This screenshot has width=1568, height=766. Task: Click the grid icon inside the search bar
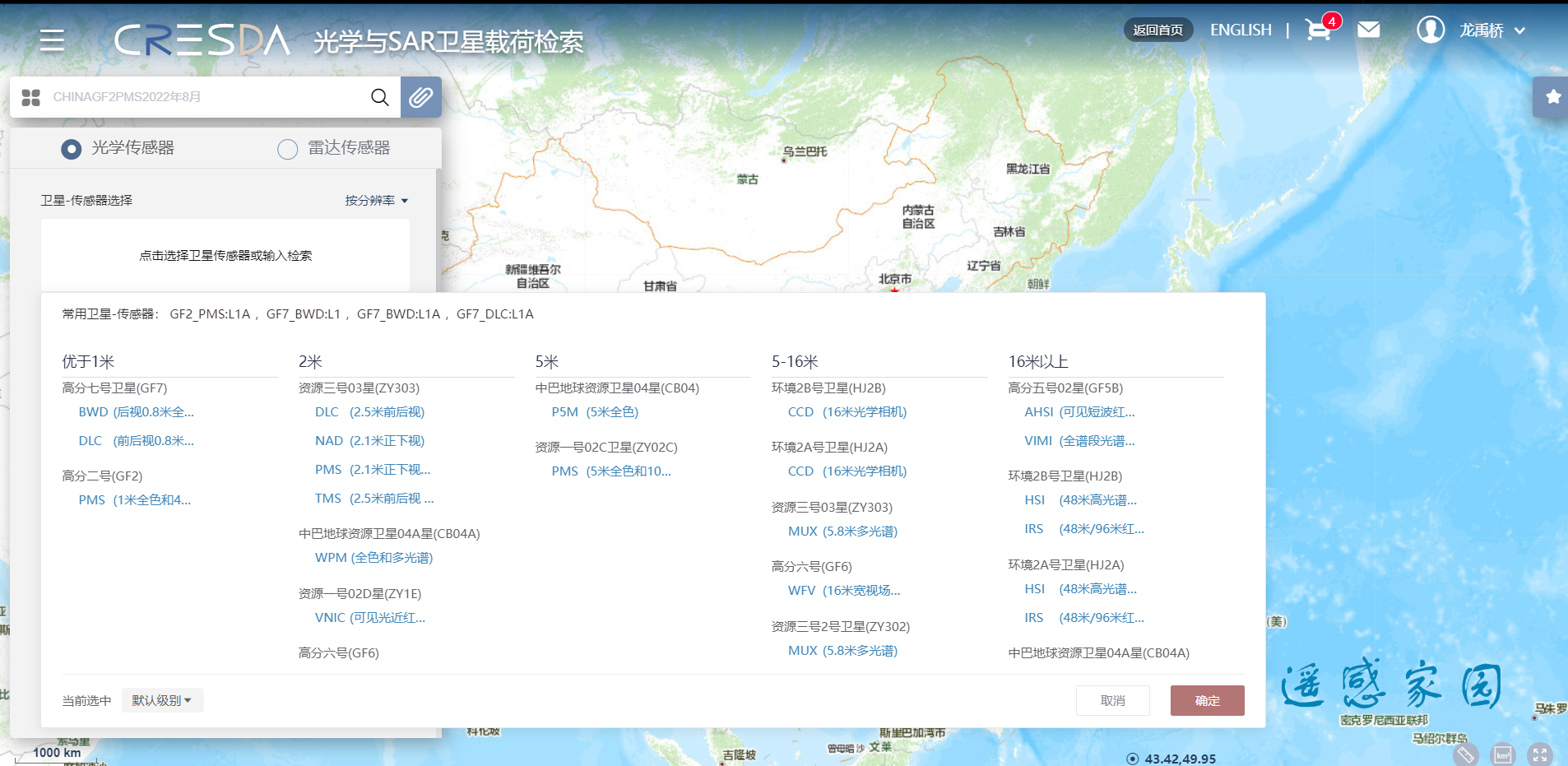coord(30,96)
